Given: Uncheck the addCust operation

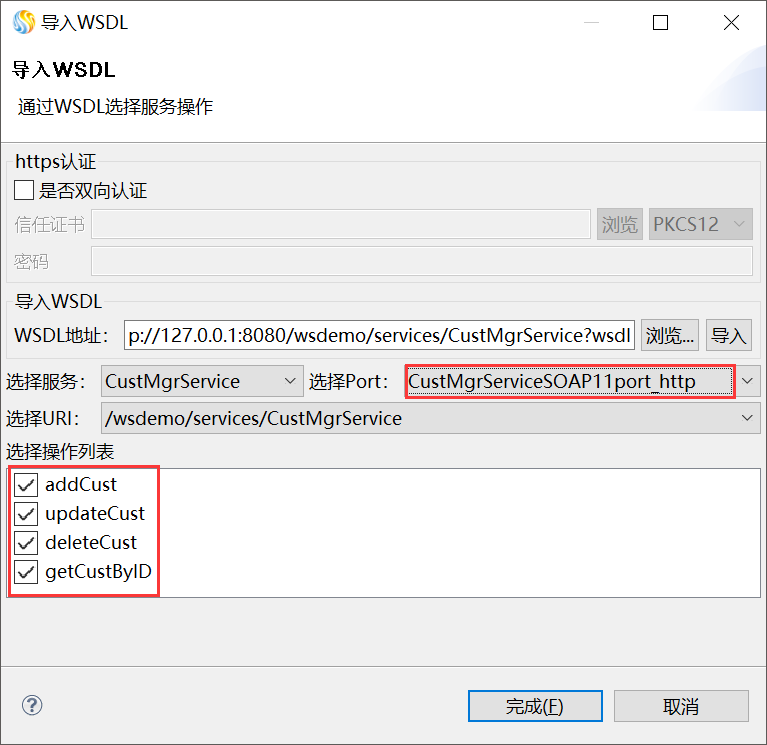Looking at the screenshot, I should (26, 485).
